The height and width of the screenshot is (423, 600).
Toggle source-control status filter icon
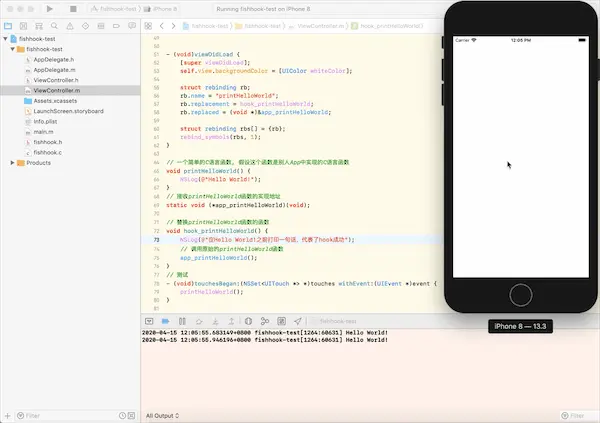[x=131, y=416]
